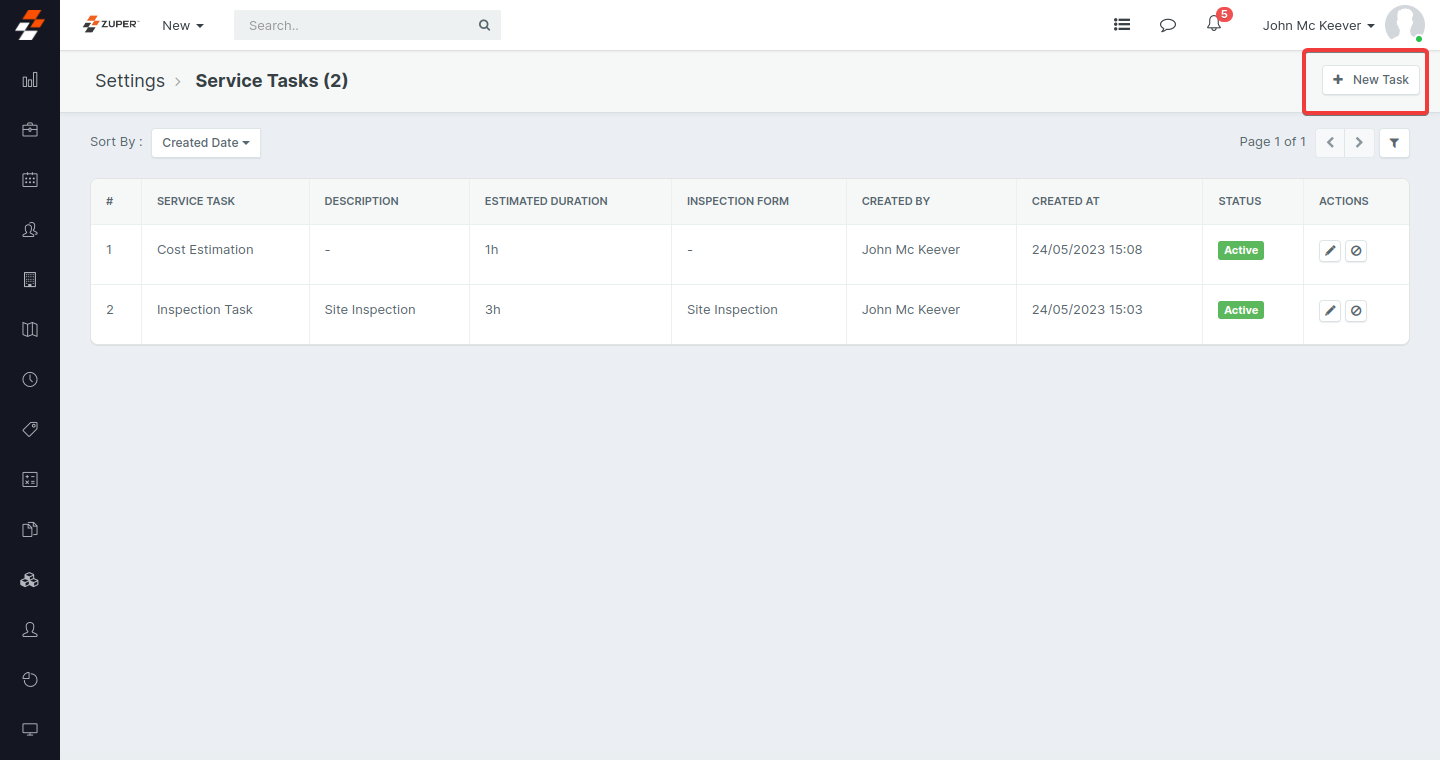Deactivate the Inspection Task via block icon
This screenshot has width=1440, height=760.
(x=1355, y=311)
